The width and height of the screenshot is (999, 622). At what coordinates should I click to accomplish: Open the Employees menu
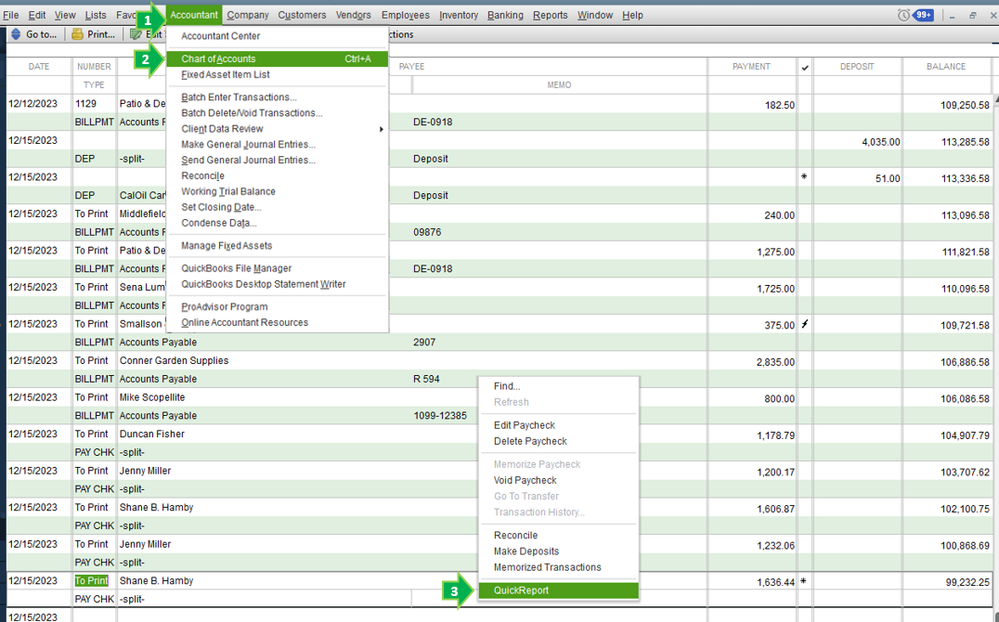(x=405, y=15)
